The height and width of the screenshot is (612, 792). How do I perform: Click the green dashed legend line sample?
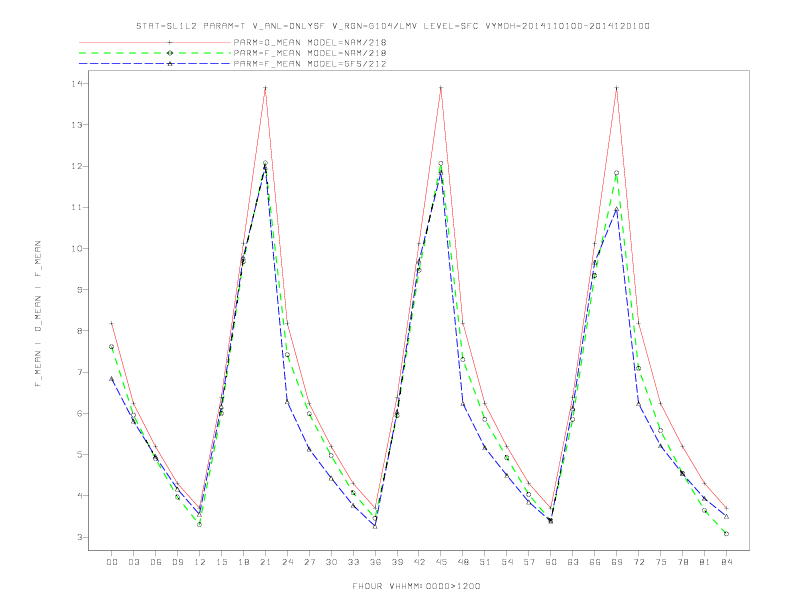(155, 53)
